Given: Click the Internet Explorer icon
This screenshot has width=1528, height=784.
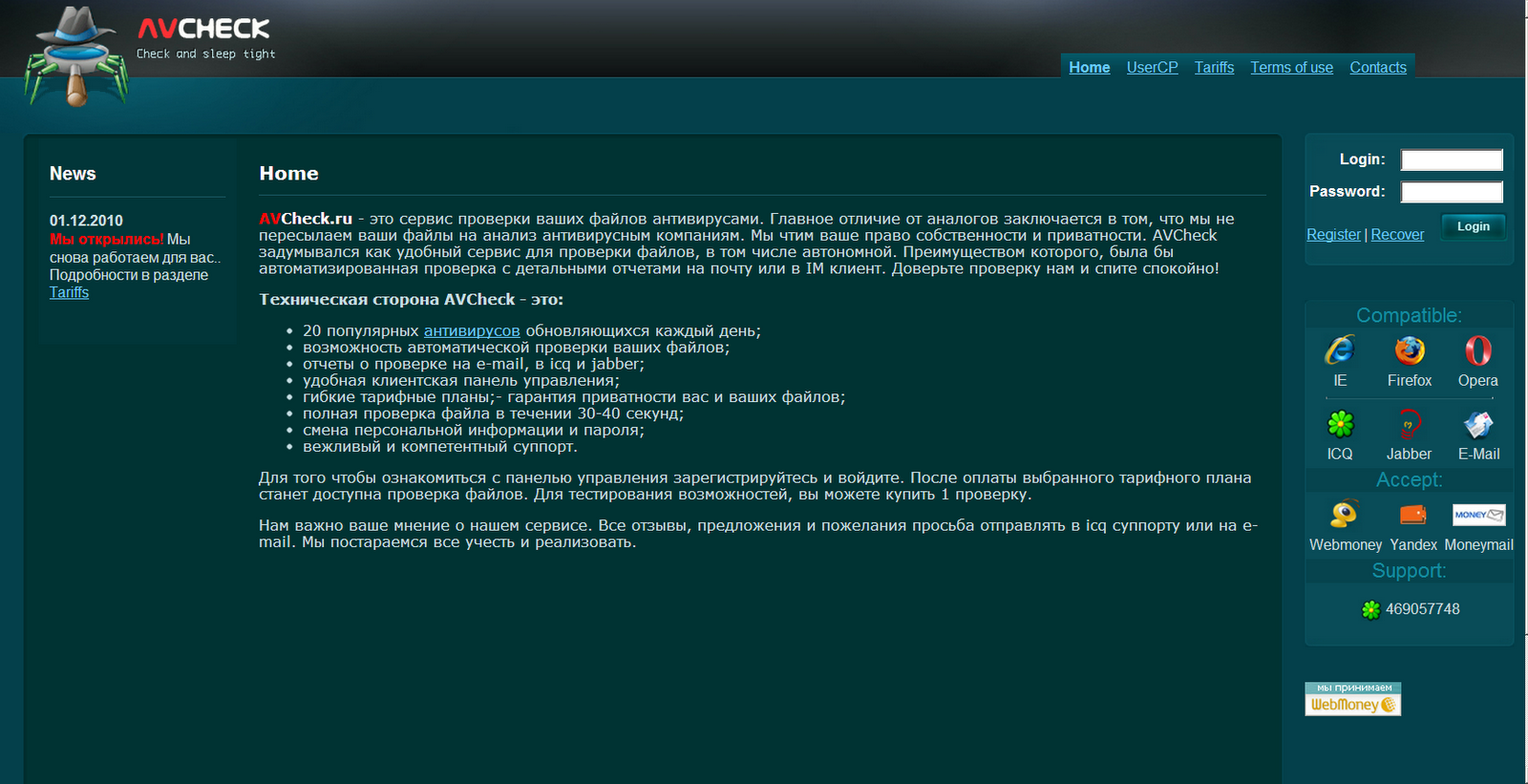Looking at the screenshot, I should pos(1340,350).
